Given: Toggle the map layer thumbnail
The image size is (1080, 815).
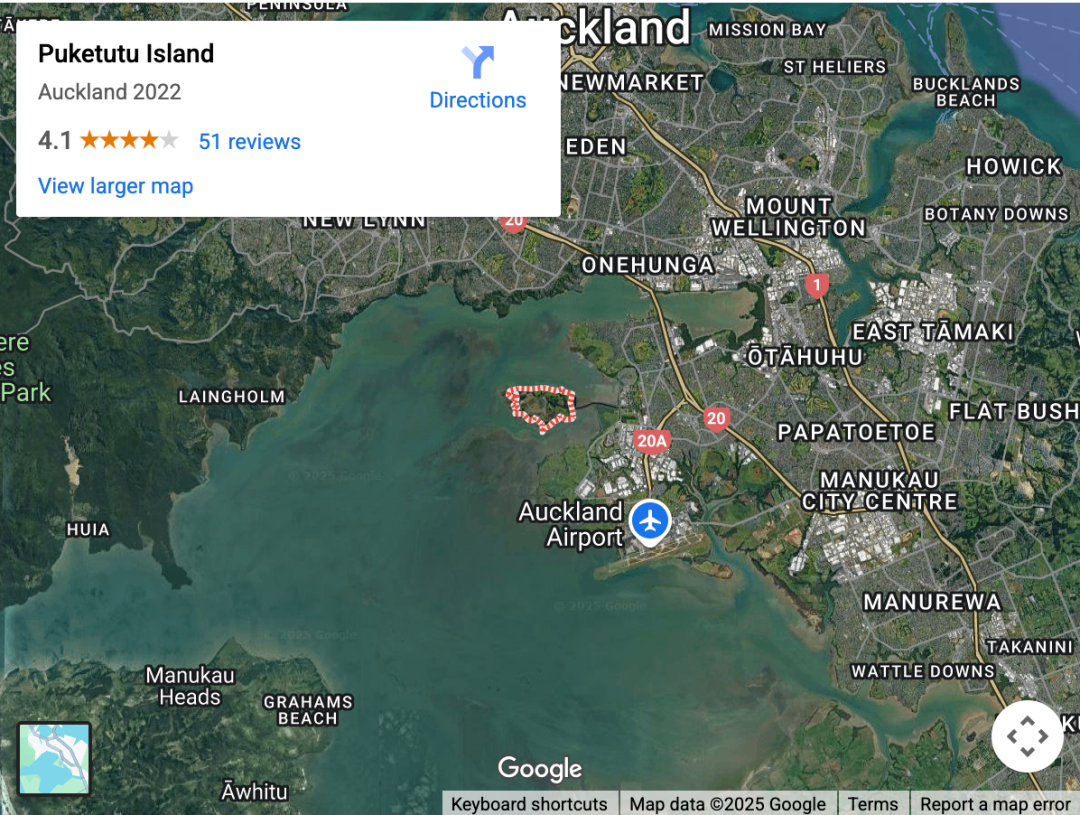Looking at the screenshot, I should [54, 759].
